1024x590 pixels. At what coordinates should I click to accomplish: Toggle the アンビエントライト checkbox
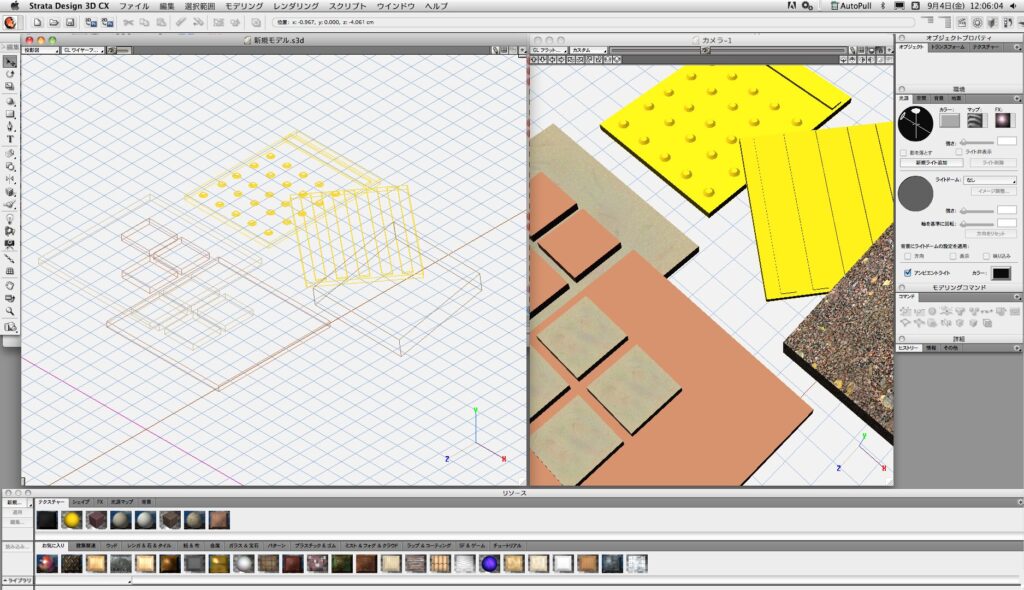point(907,272)
